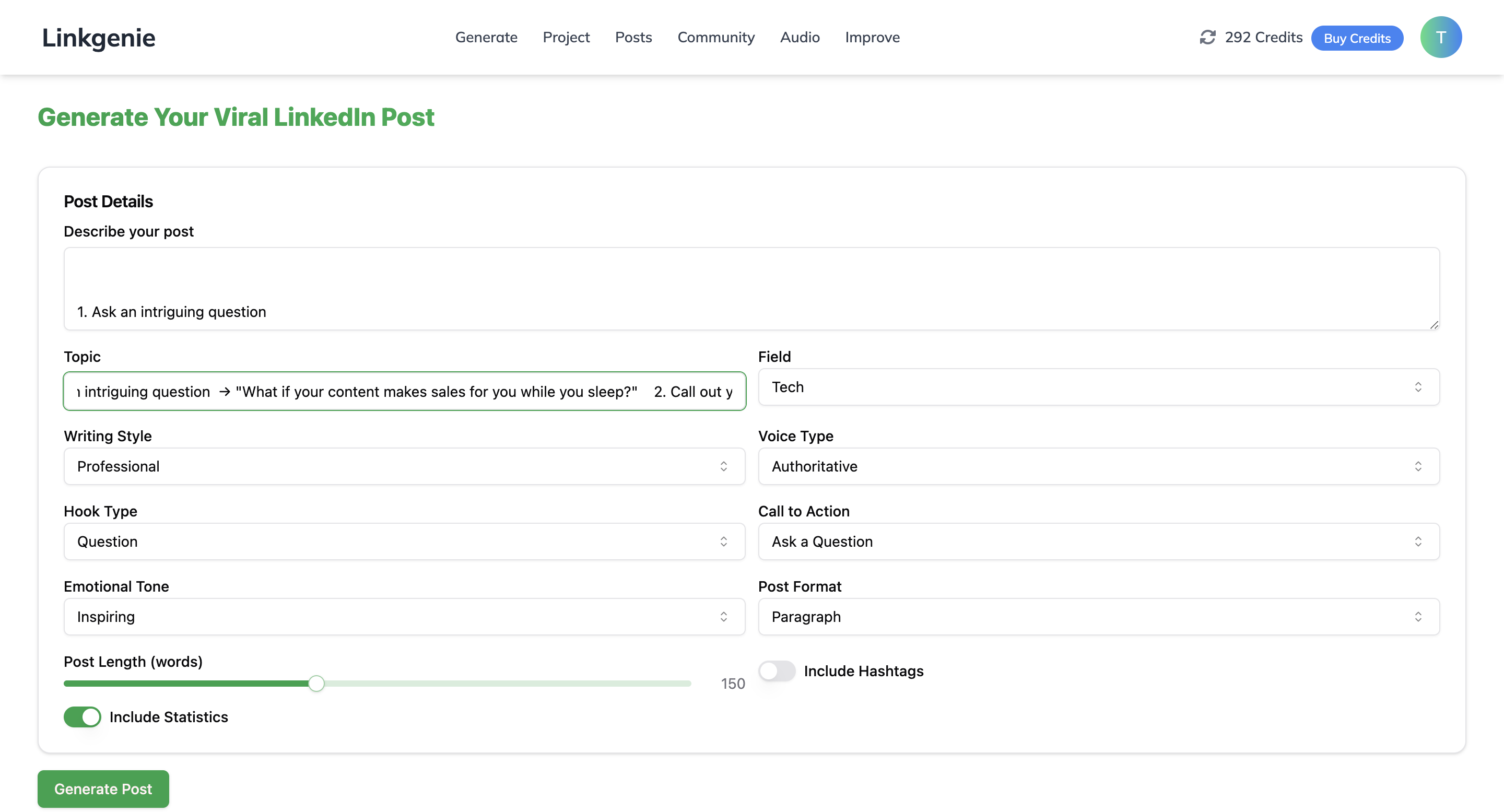Go to the Community nav item
Viewport: 1504px width, 812px height.
pos(716,38)
